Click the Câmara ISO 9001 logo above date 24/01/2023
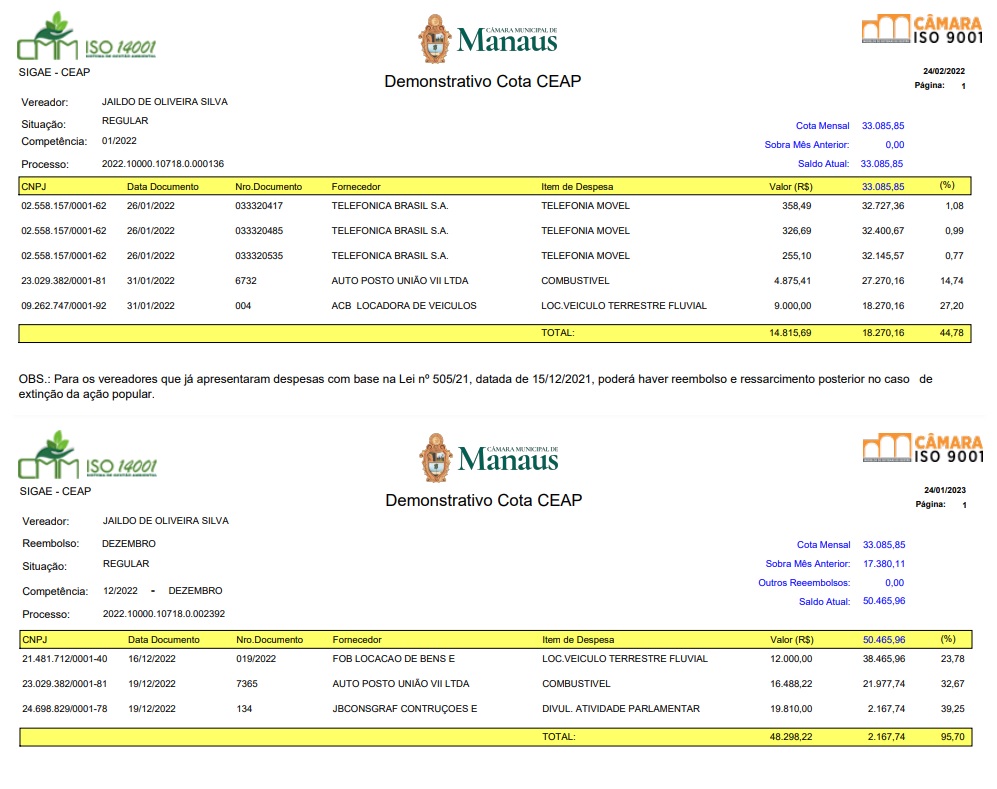The image size is (997, 789). 923,448
